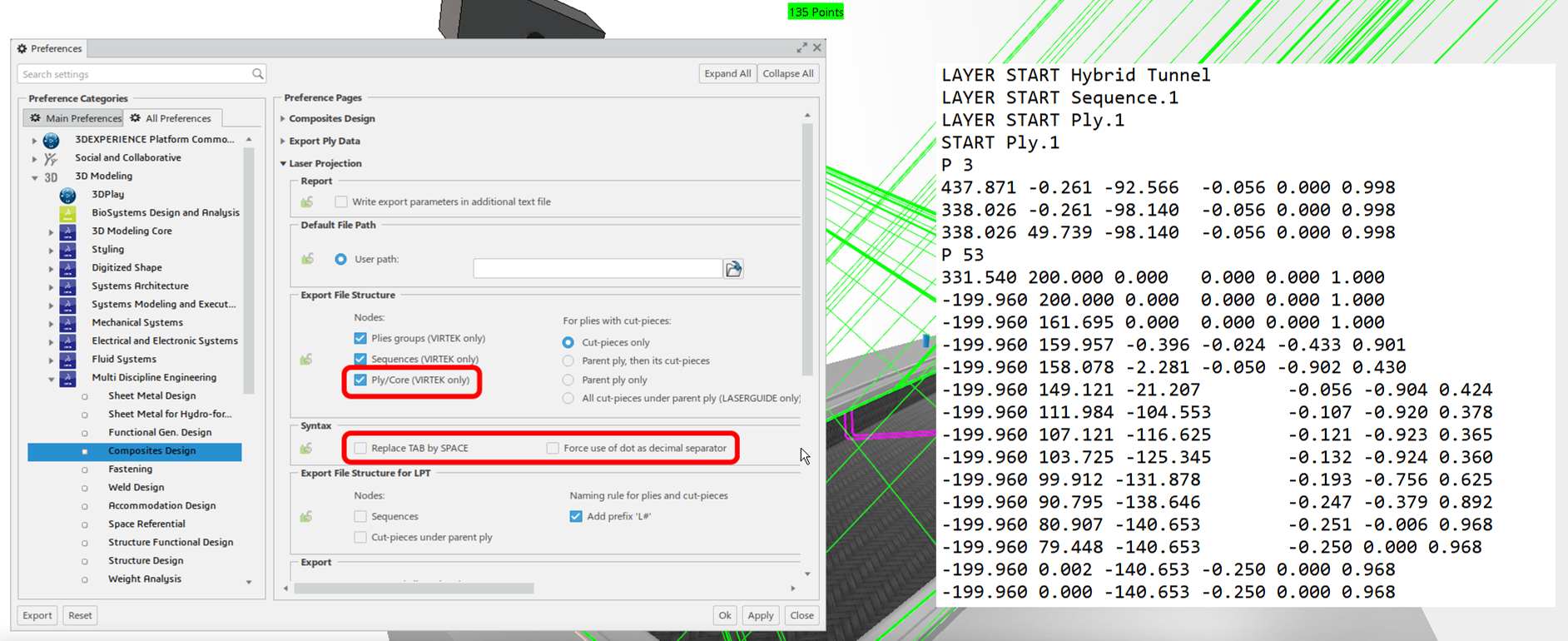
Task: Uncheck Ply/Core (VIRTEK only) checkbox
Action: coord(360,380)
